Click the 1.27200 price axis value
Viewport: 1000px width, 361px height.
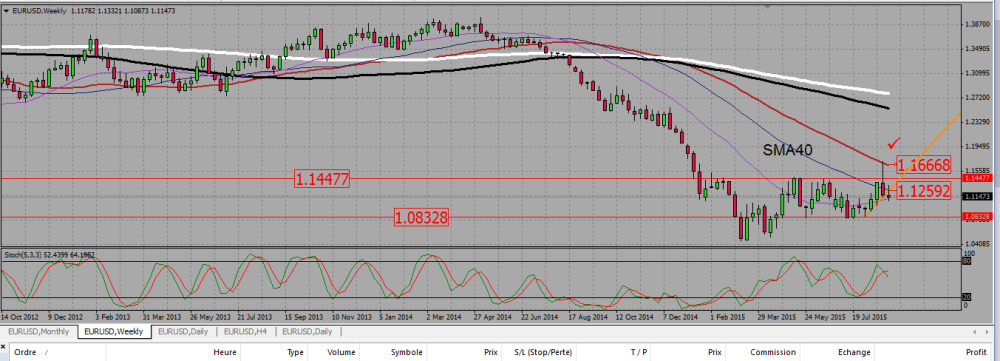(978, 98)
